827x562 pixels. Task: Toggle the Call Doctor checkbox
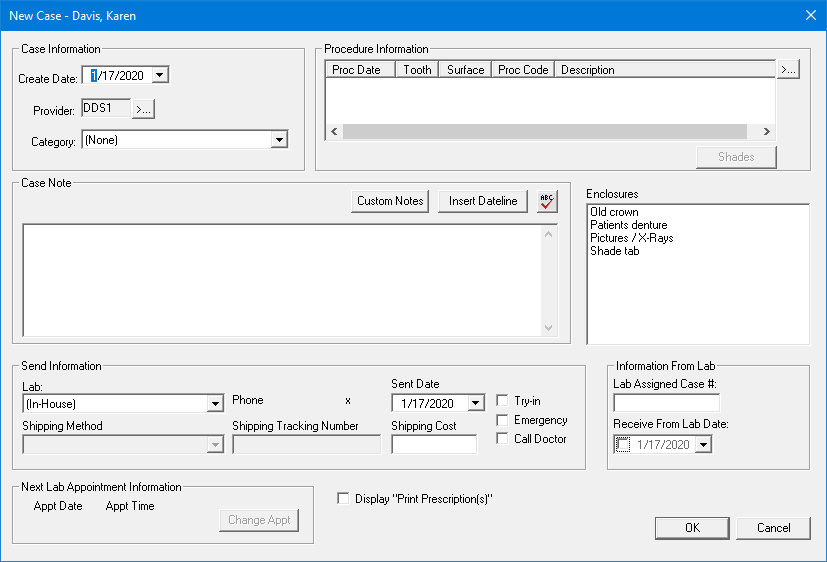[503, 439]
